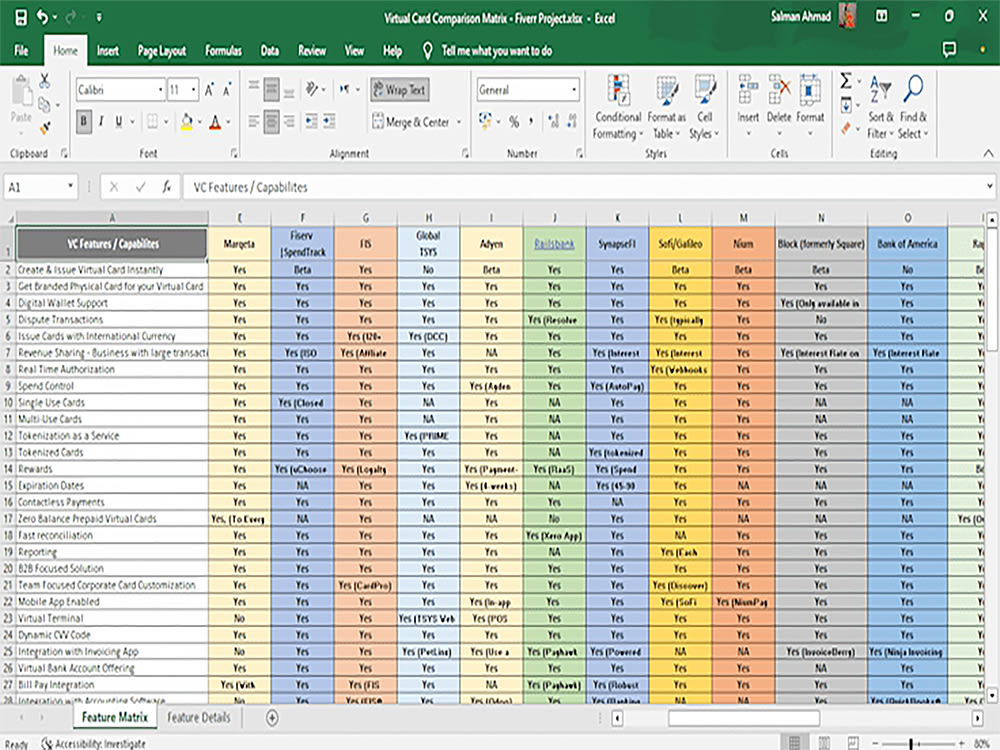Click the Increase Font Size icon
The height and width of the screenshot is (750, 1000).
pos(209,90)
